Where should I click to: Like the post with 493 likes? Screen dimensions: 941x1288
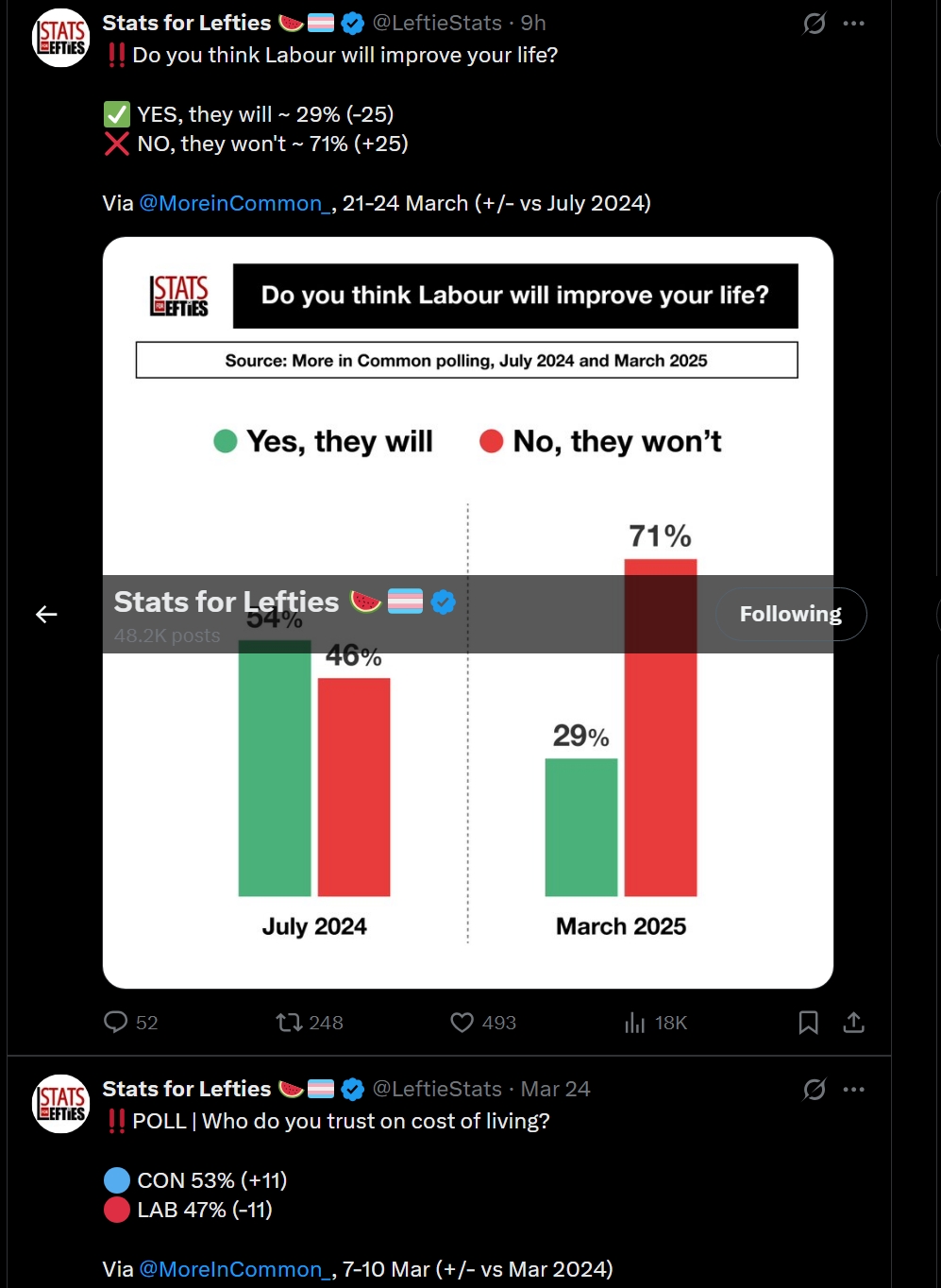click(462, 1023)
